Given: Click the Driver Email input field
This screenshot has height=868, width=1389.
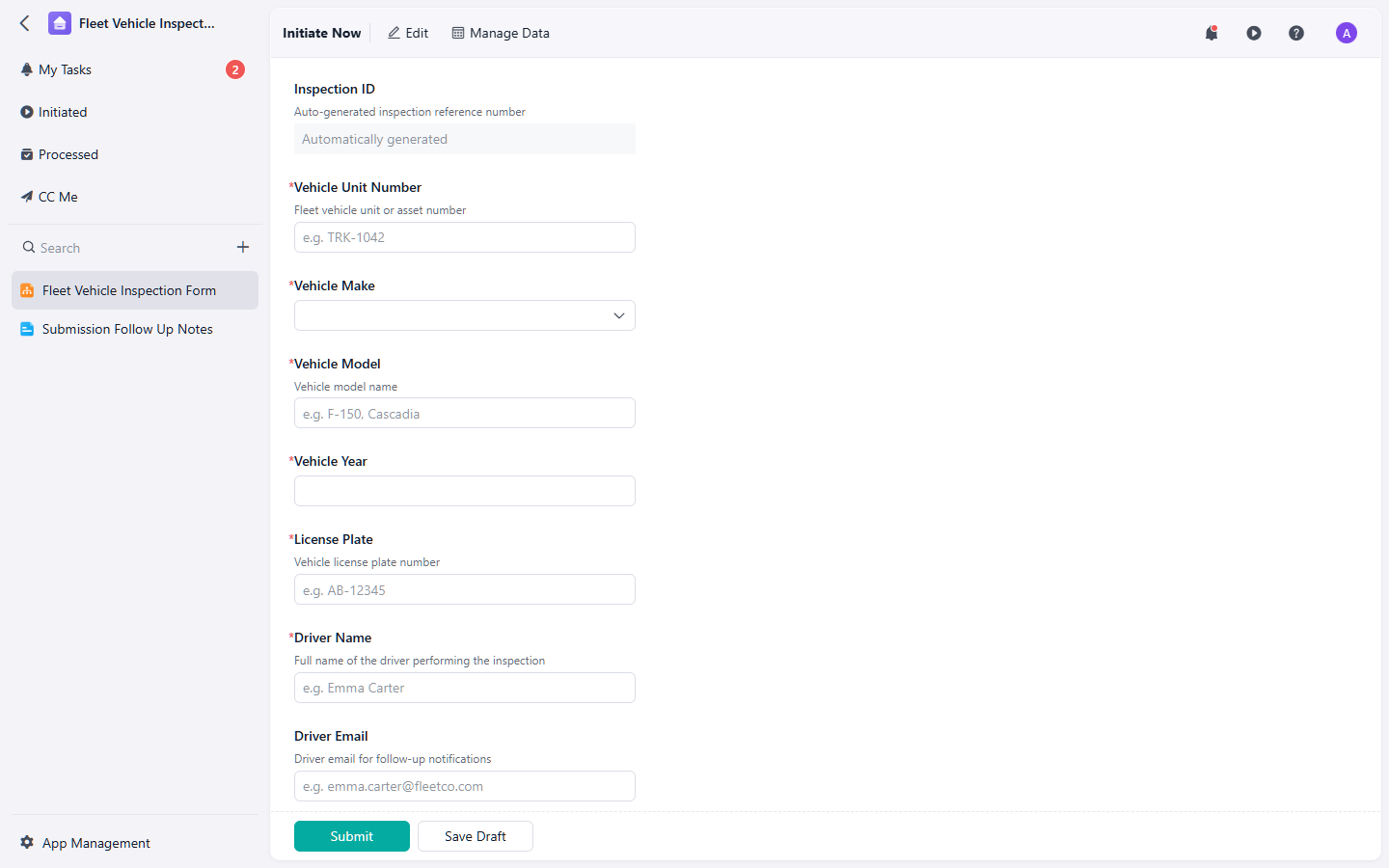Looking at the screenshot, I should click(x=465, y=786).
